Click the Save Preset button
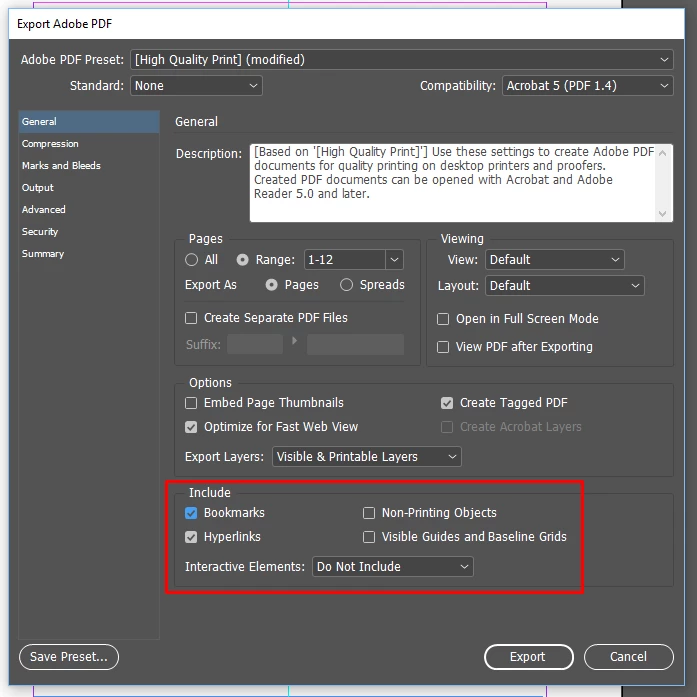697x697 pixels. 69,657
